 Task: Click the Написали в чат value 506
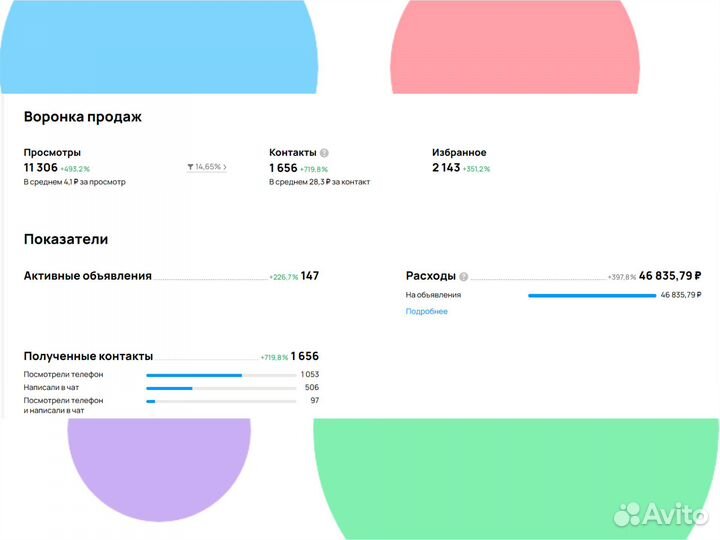point(312,387)
